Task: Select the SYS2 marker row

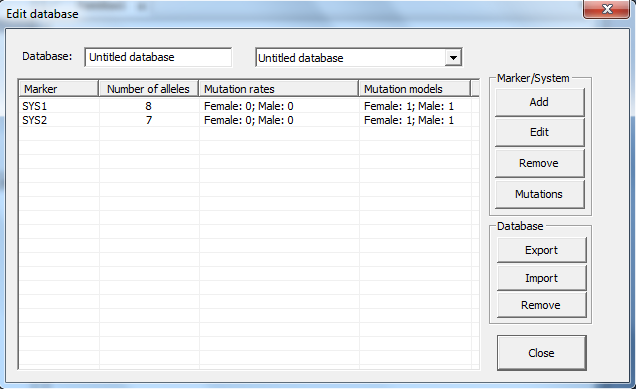Action: point(248,120)
